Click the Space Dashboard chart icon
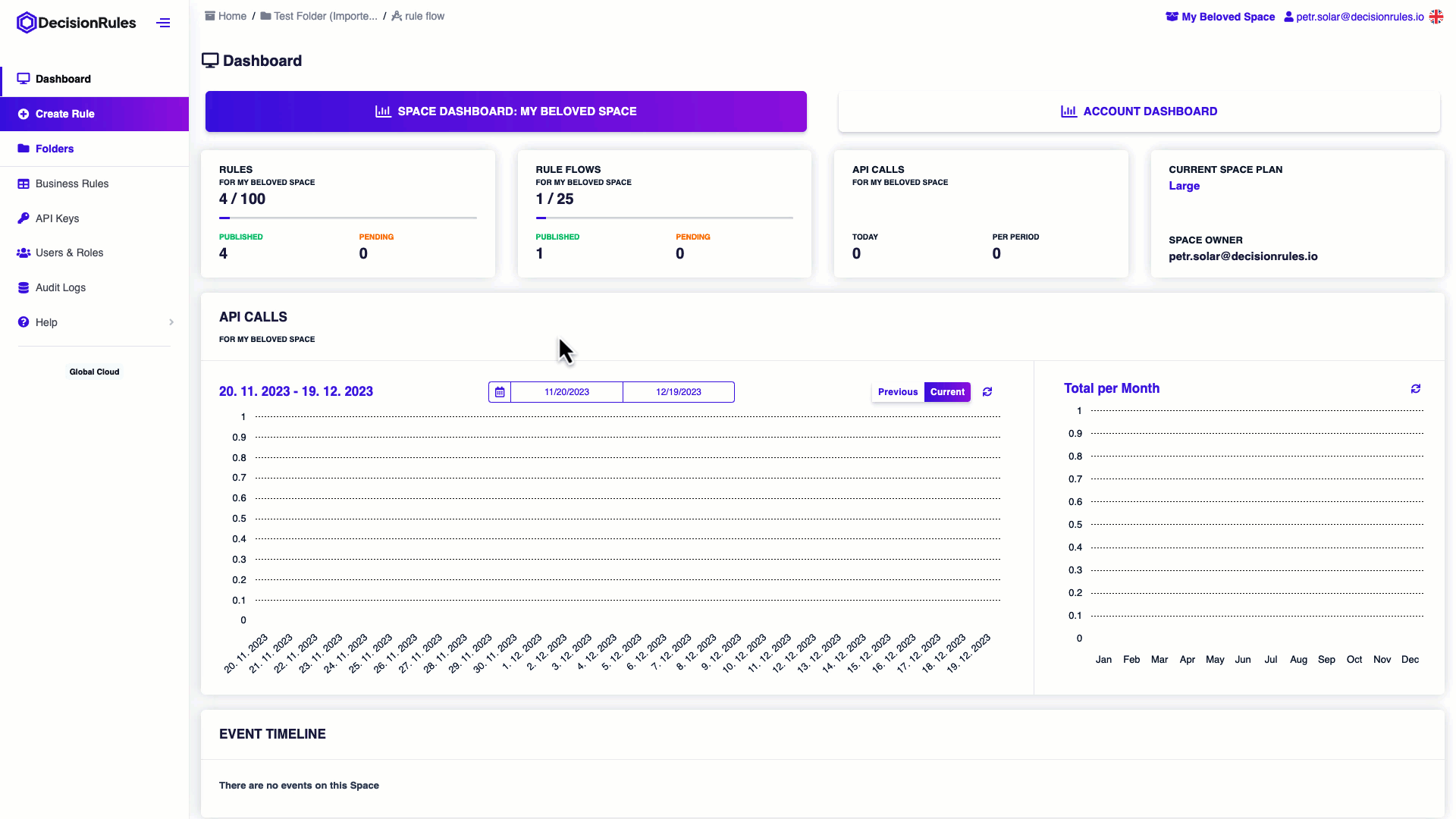 pos(383,111)
